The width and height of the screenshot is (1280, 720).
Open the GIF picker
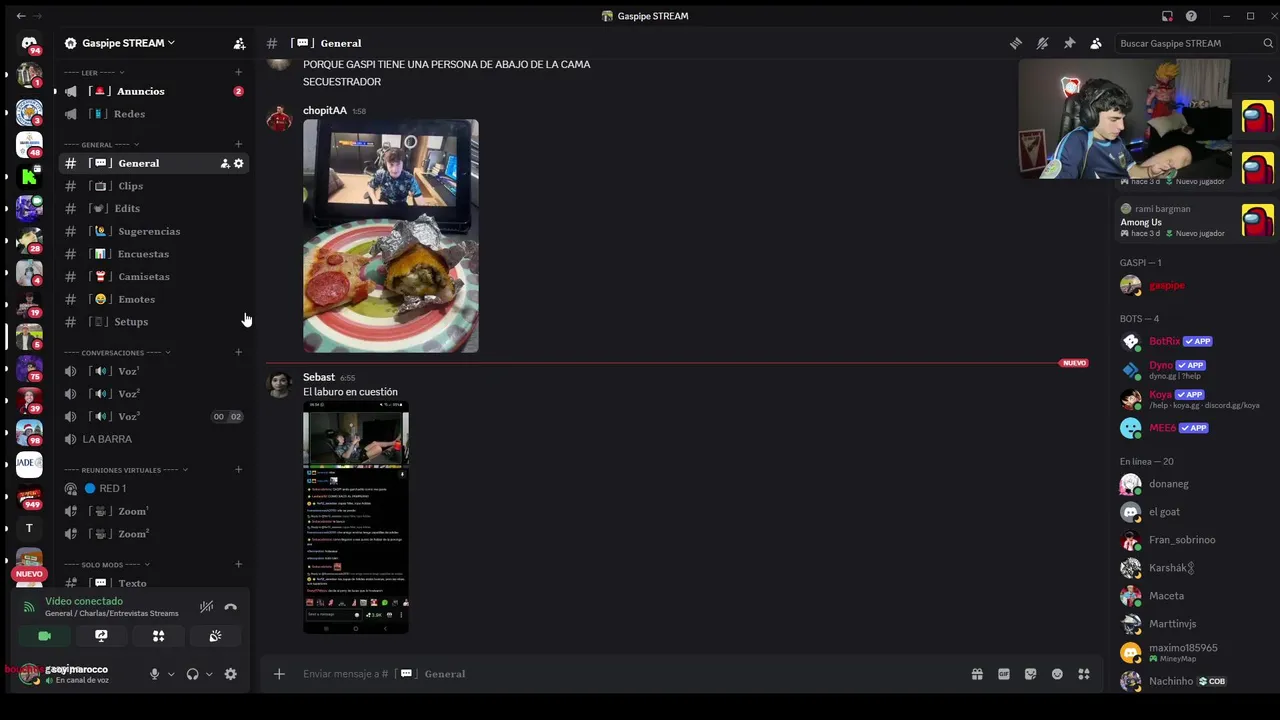1004,674
